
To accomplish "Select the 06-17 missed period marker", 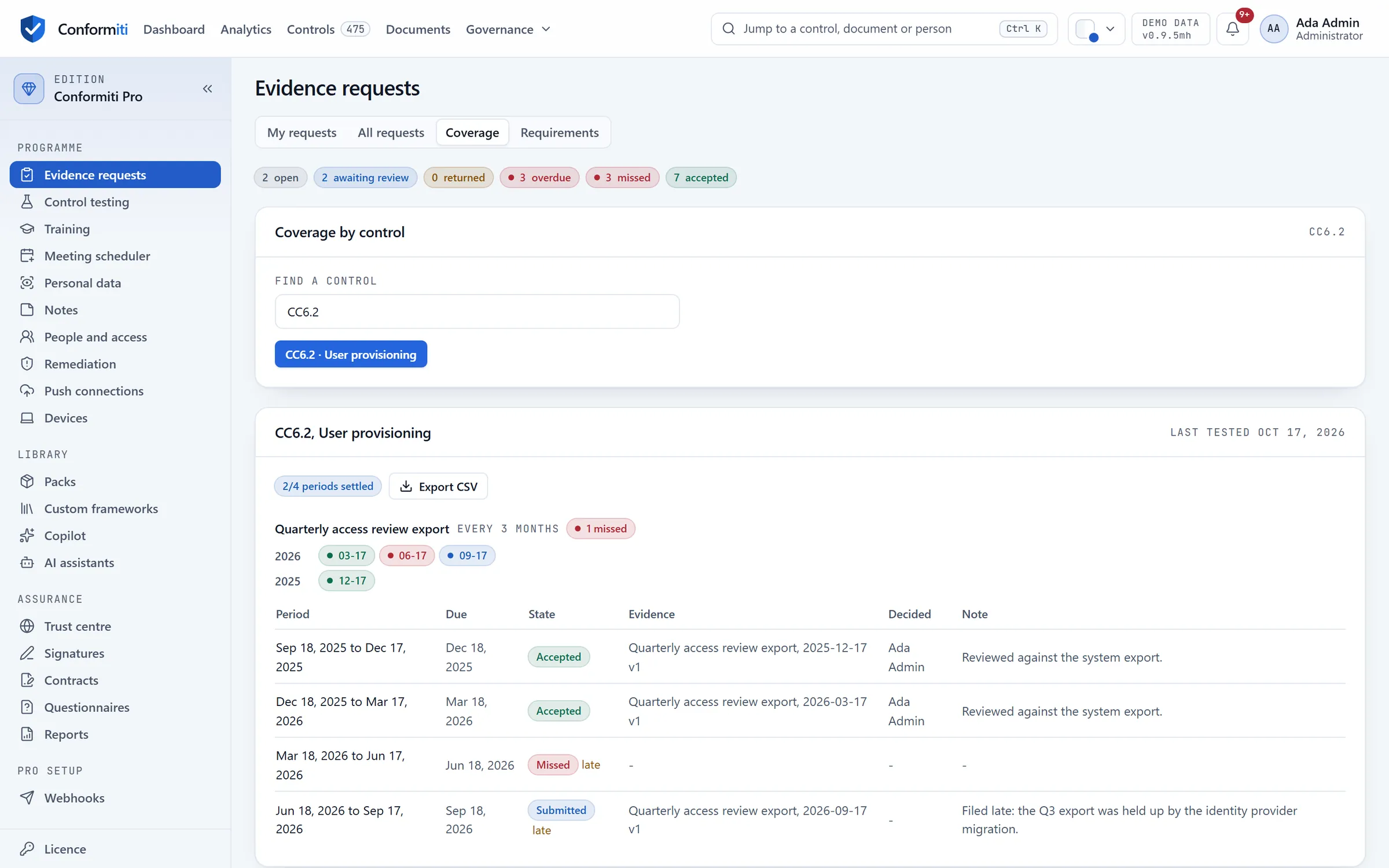I will (x=407, y=556).
